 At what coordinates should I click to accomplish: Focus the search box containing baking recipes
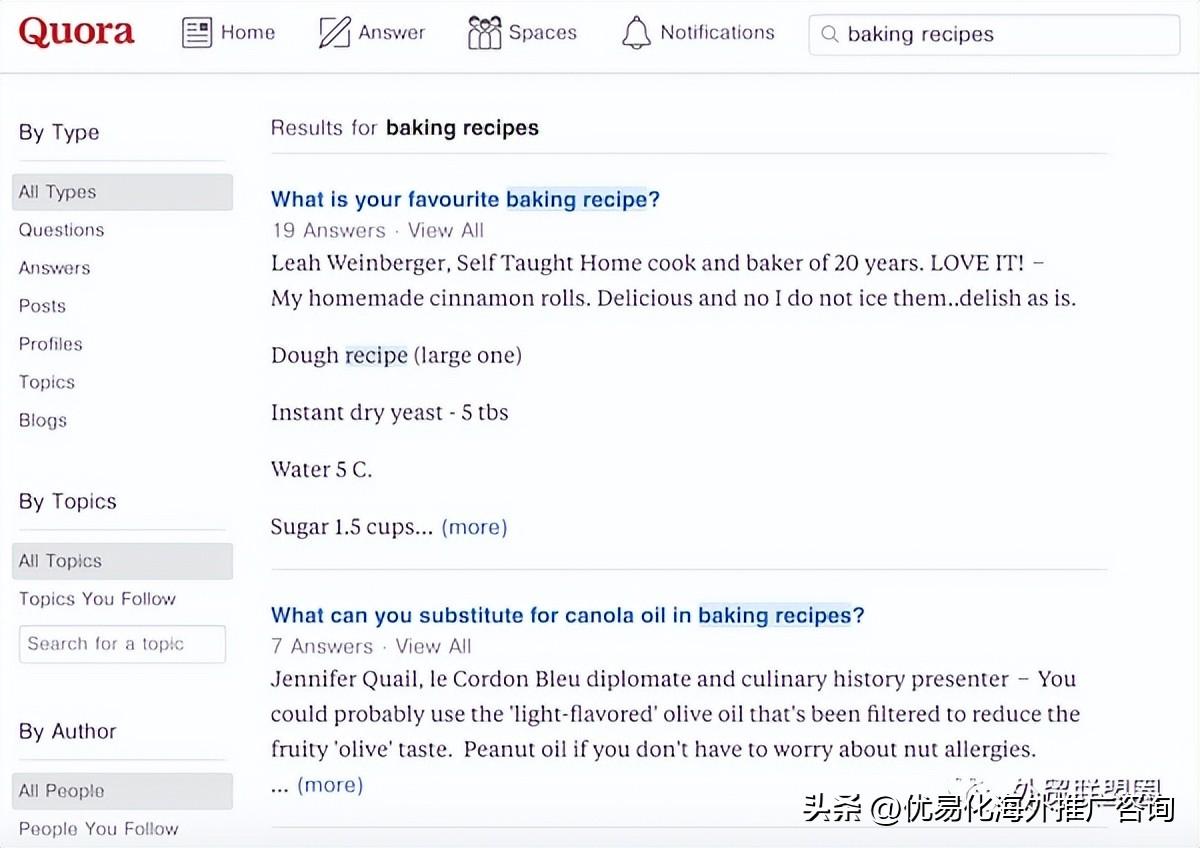[x=994, y=35]
